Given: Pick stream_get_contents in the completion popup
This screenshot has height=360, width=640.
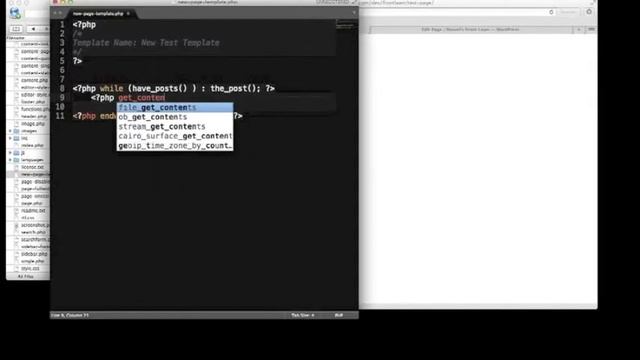Looking at the screenshot, I should 175,127.
